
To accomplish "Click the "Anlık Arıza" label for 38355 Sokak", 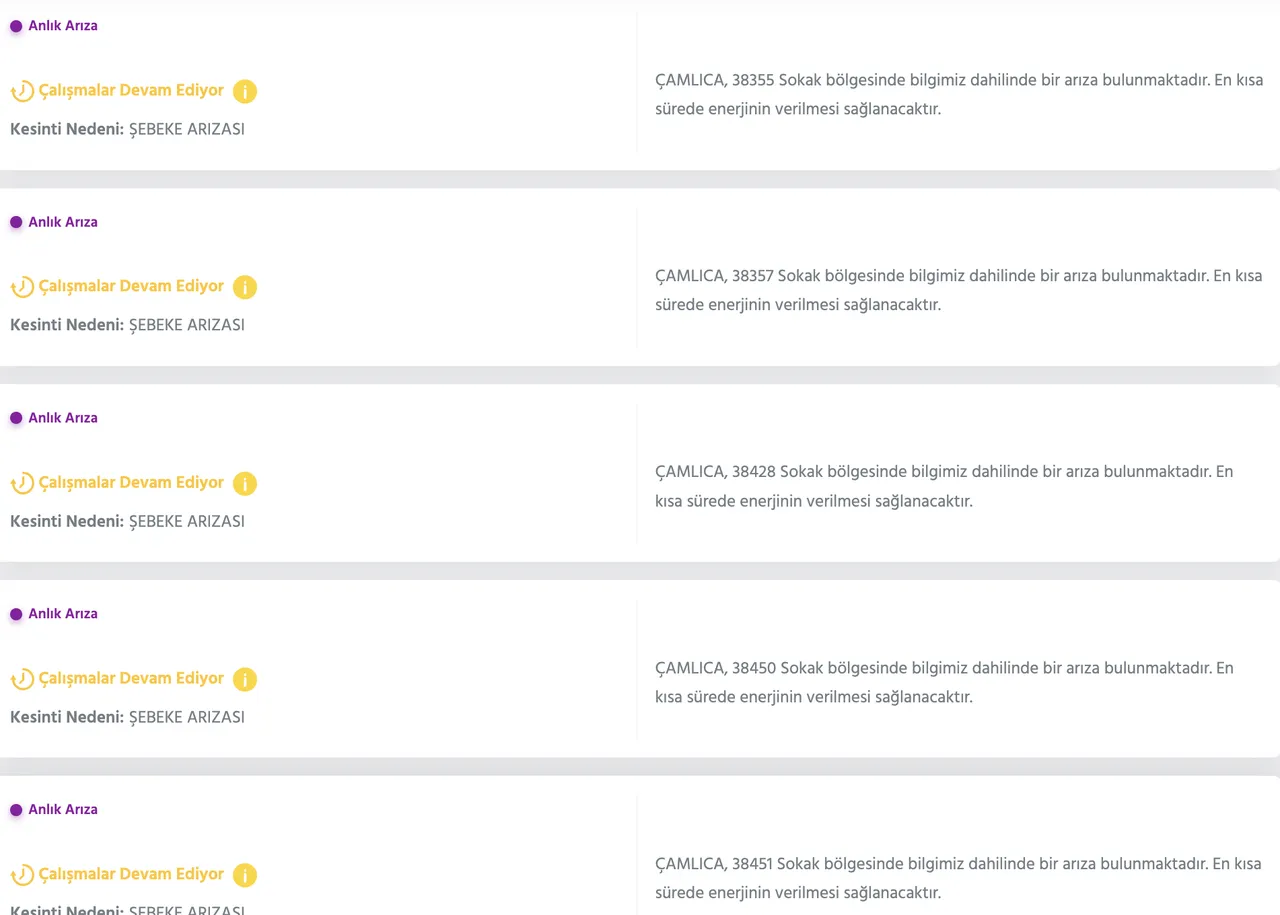I will point(62,26).
